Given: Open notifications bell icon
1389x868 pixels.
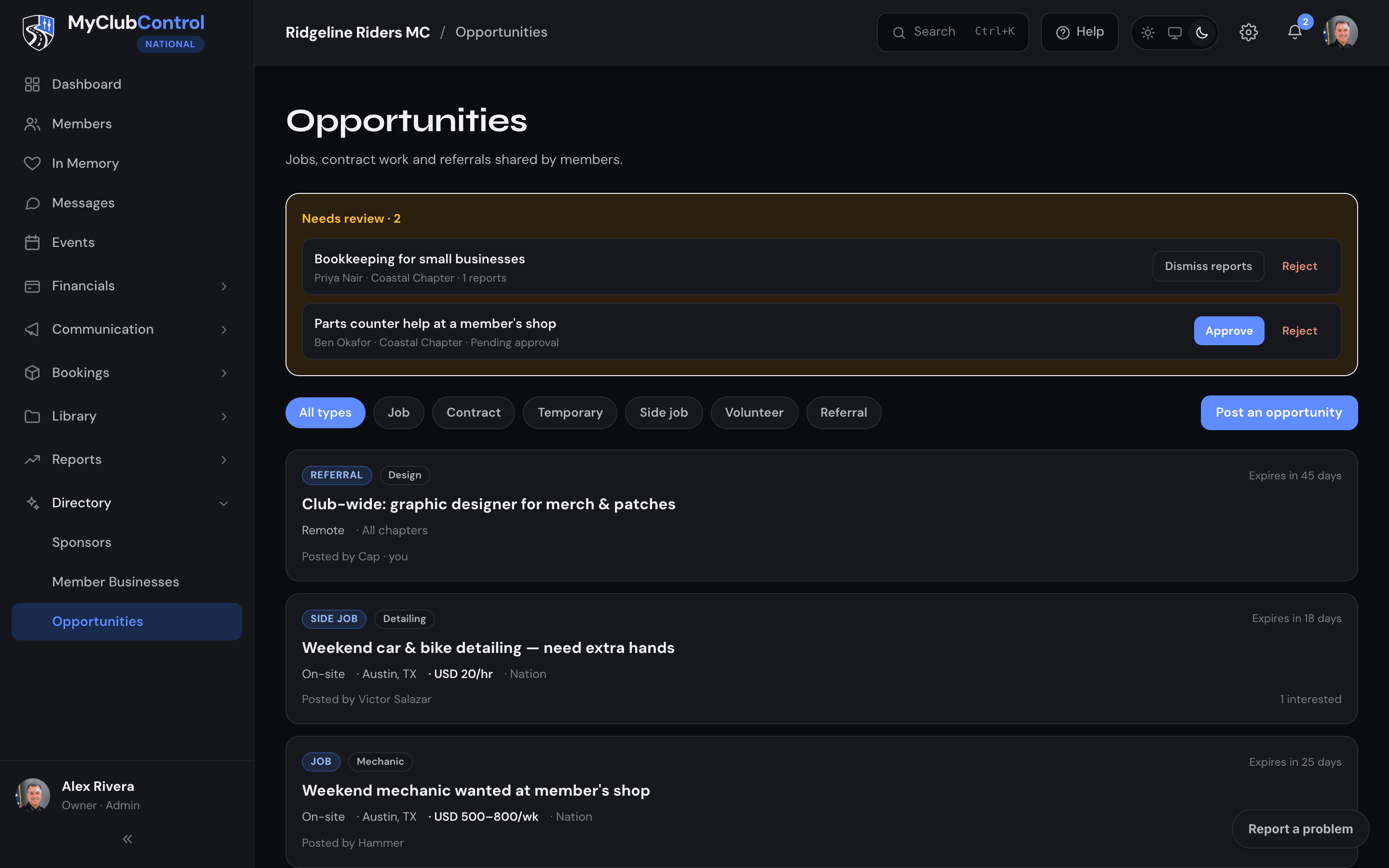Looking at the screenshot, I should [1295, 32].
